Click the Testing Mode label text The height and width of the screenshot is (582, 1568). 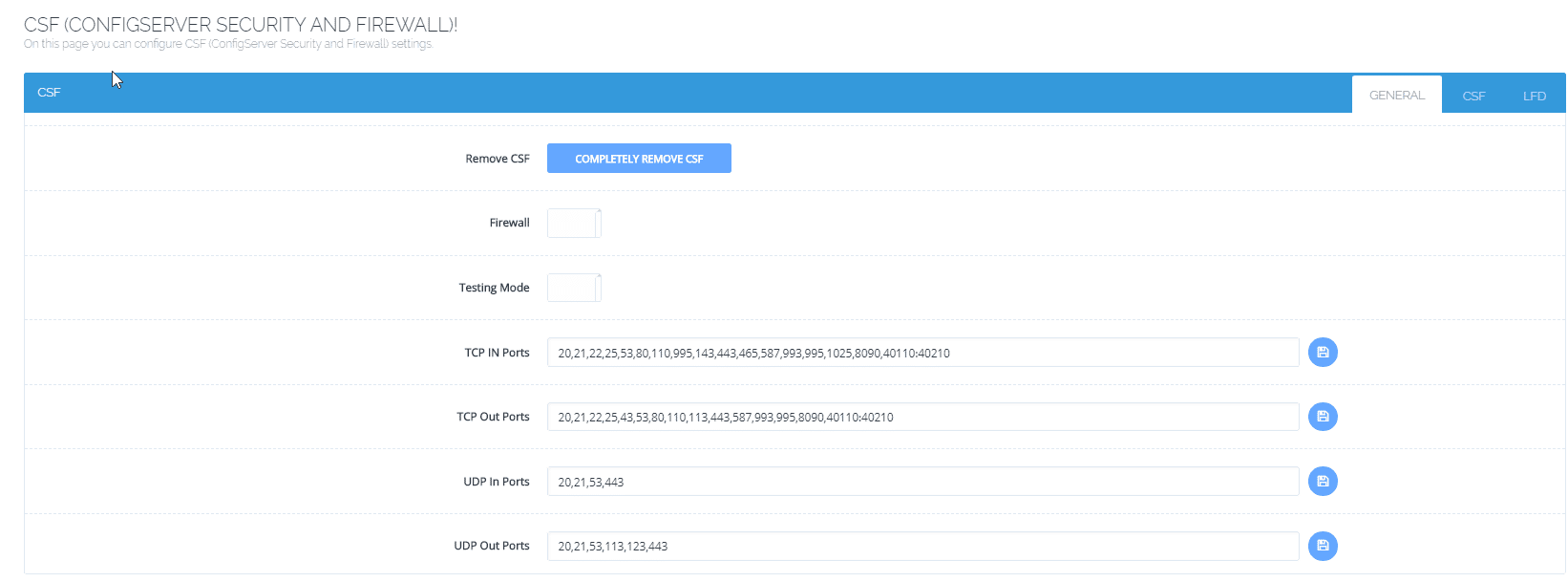[x=494, y=288]
